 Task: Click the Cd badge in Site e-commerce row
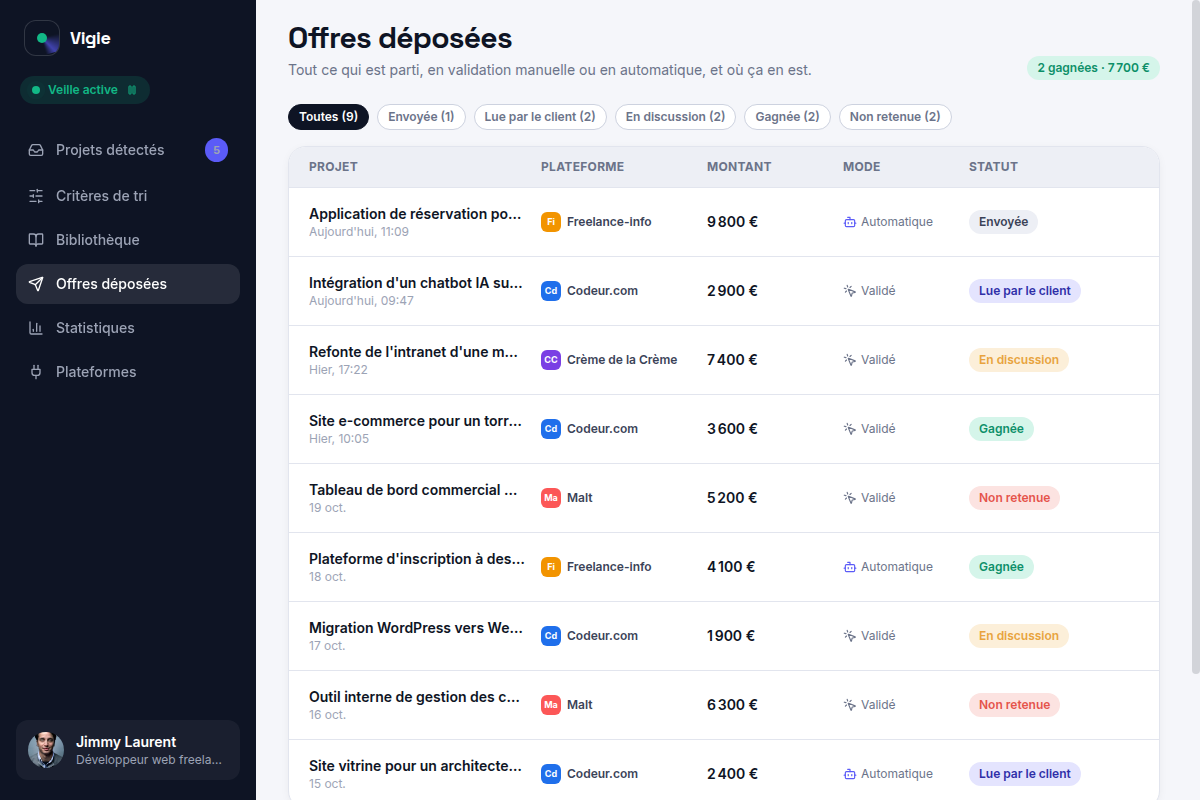pyautogui.click(x=551, y=429)
